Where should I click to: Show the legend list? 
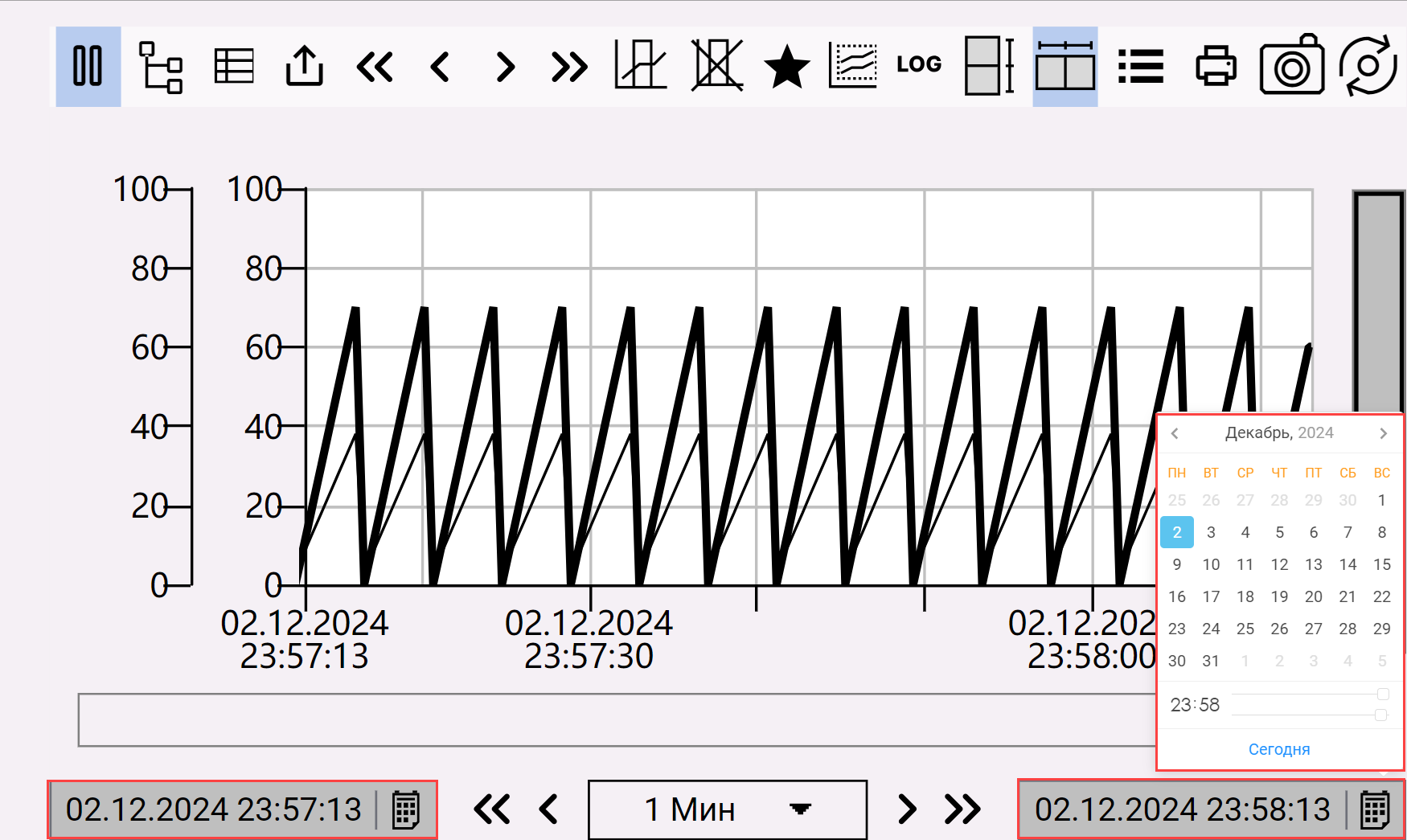[1140, 66]
